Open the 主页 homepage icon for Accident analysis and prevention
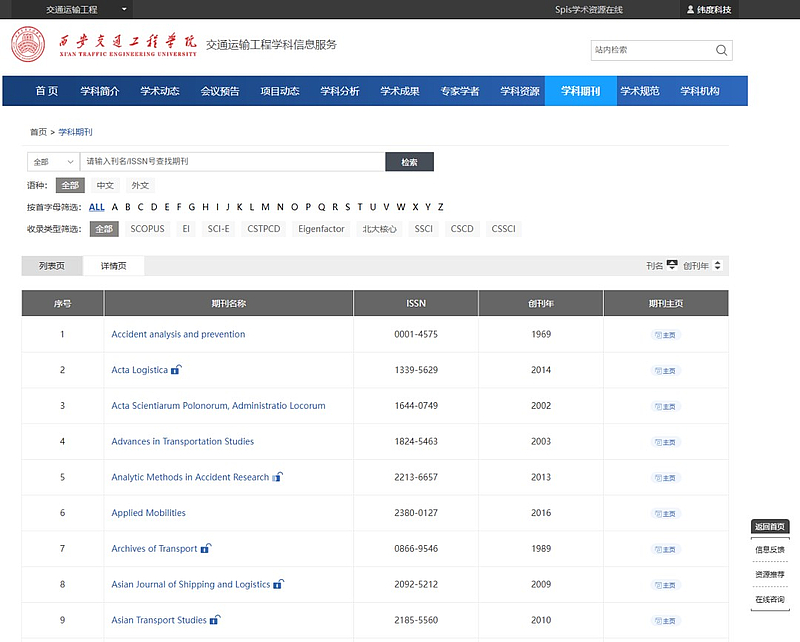This screenshot has height=642, width=800. 666,335
